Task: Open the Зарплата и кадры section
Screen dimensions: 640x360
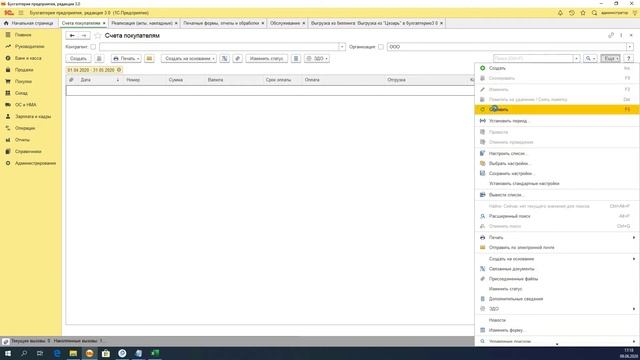Action: pyautogui.click(x=33, y=117)
